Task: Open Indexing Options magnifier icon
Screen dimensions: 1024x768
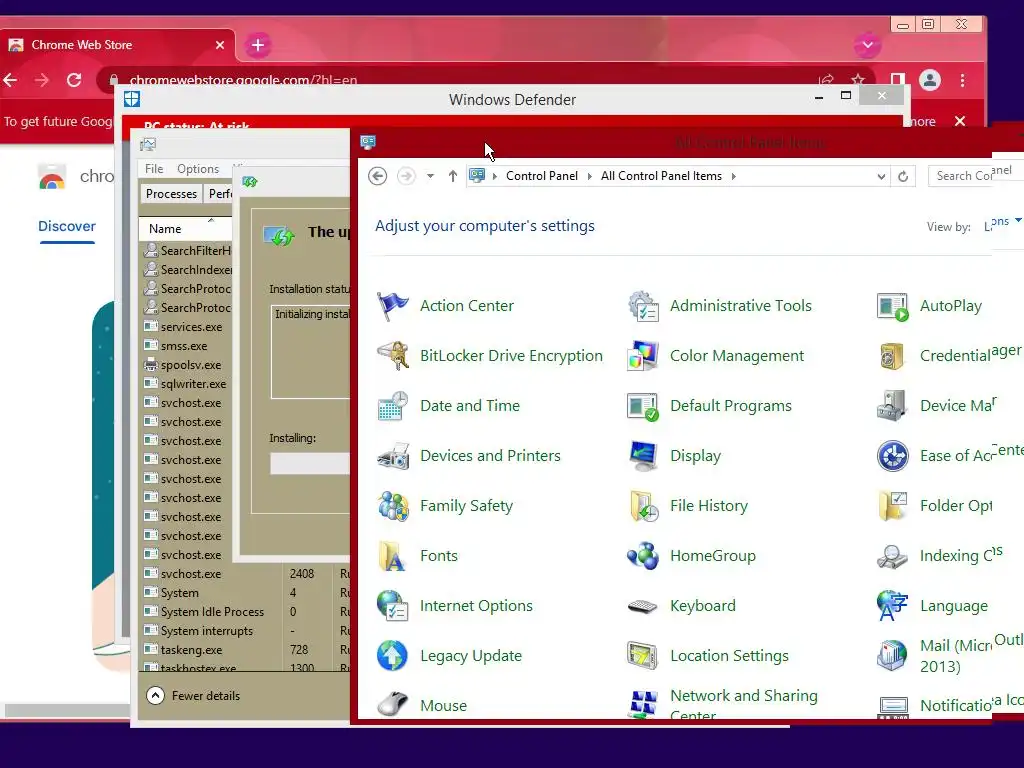Action: [x=893, y=556]
